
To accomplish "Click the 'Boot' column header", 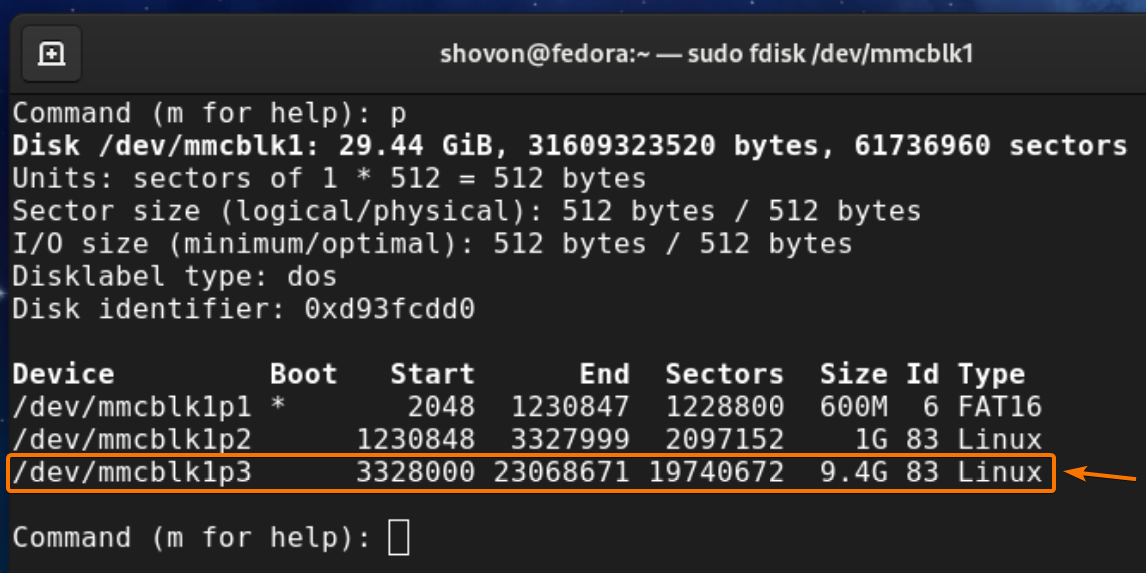I will click(x=304, y=374).
